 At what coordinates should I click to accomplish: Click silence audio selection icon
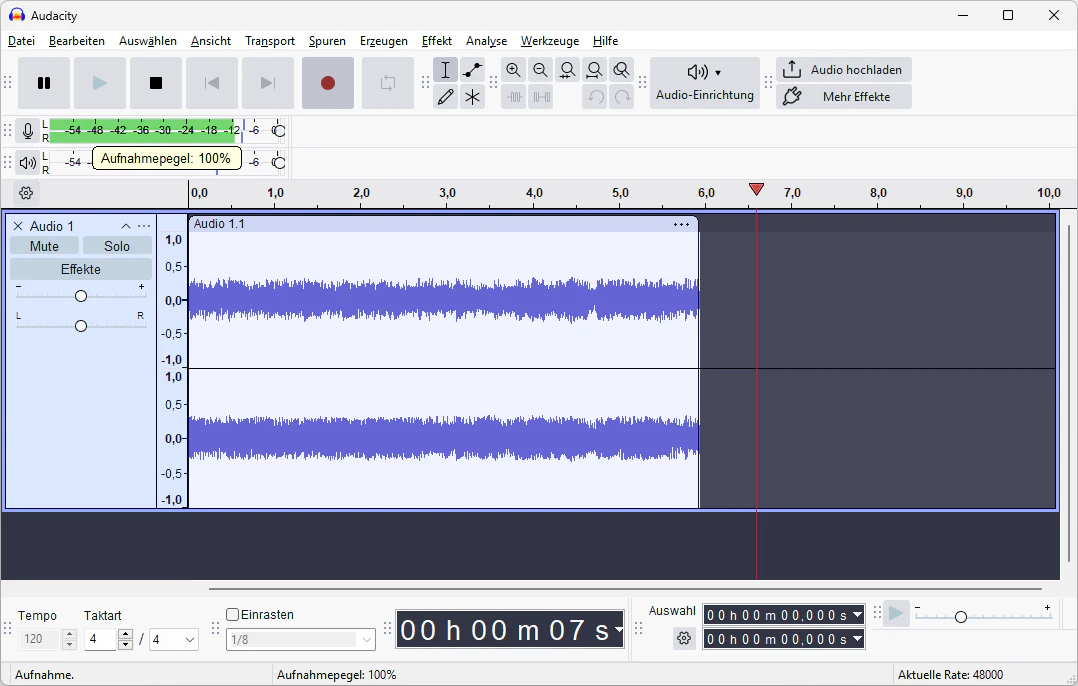541,97
